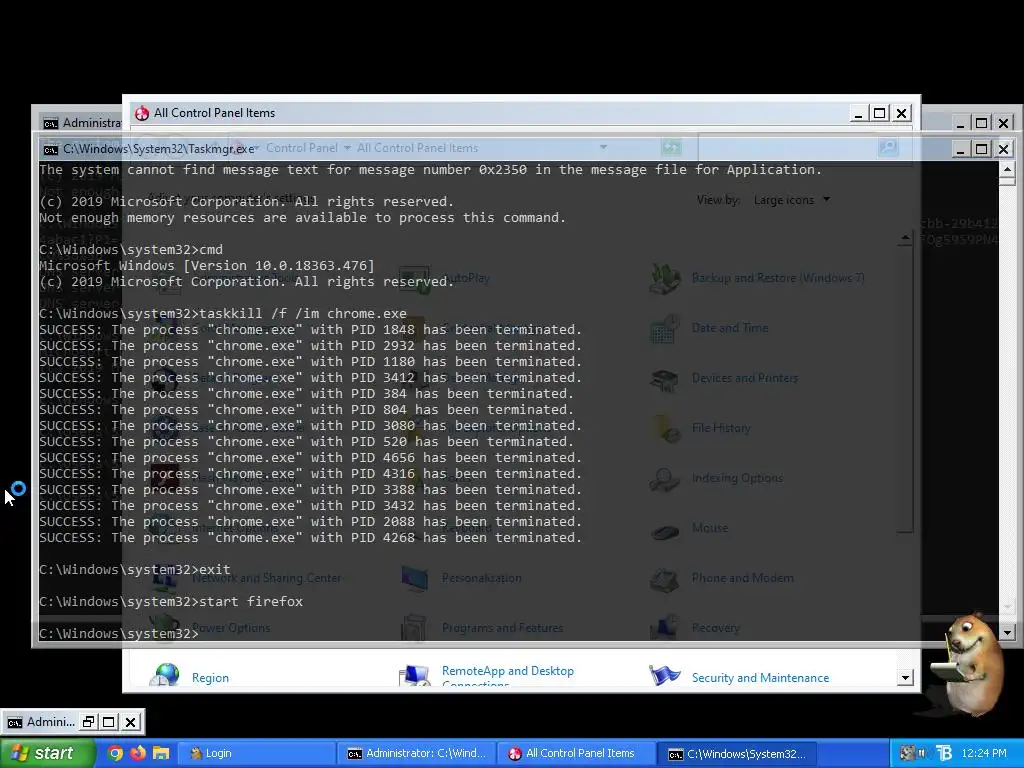Image resolution: width=1024 pixels, height=768 pixels.
Task: Click console window scrollbar down arrow
Action: tap(1006, 632)
